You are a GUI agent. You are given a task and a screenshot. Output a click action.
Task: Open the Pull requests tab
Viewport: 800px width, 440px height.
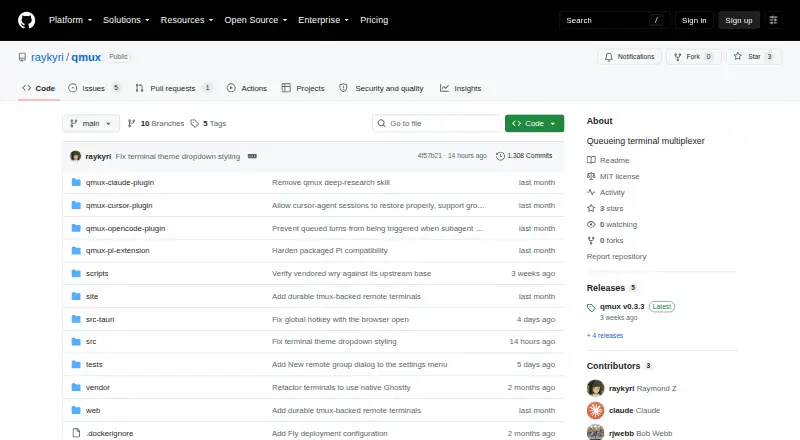(173, 88)
